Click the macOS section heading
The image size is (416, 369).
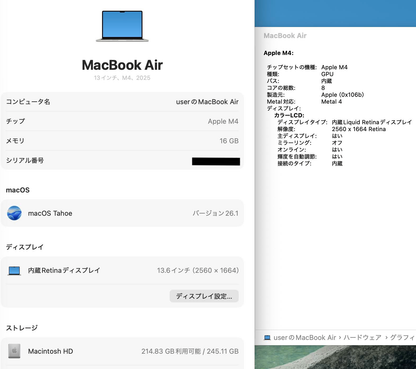point(18,190)
